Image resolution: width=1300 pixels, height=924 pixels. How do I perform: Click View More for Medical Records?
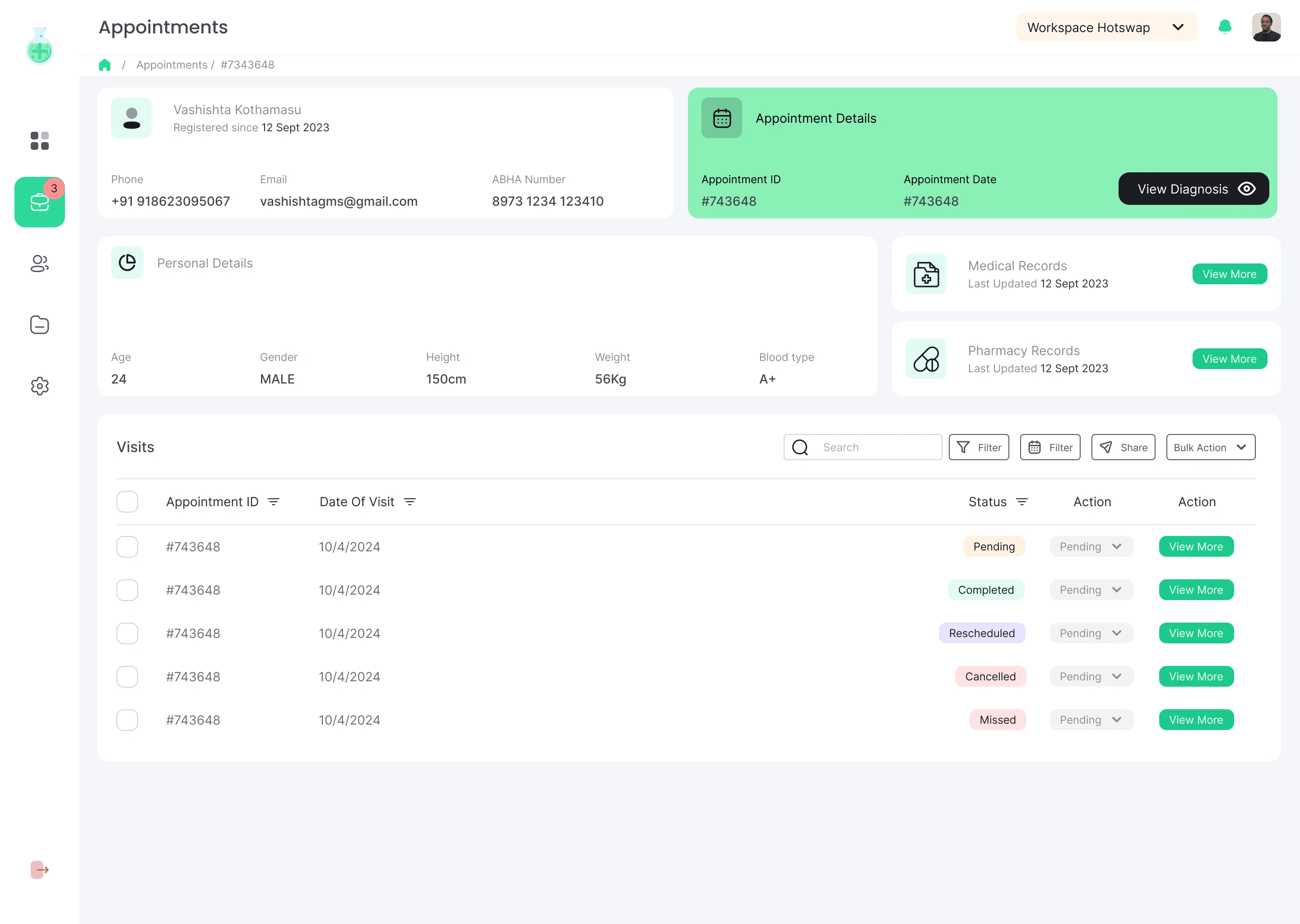click(1229, 274)
